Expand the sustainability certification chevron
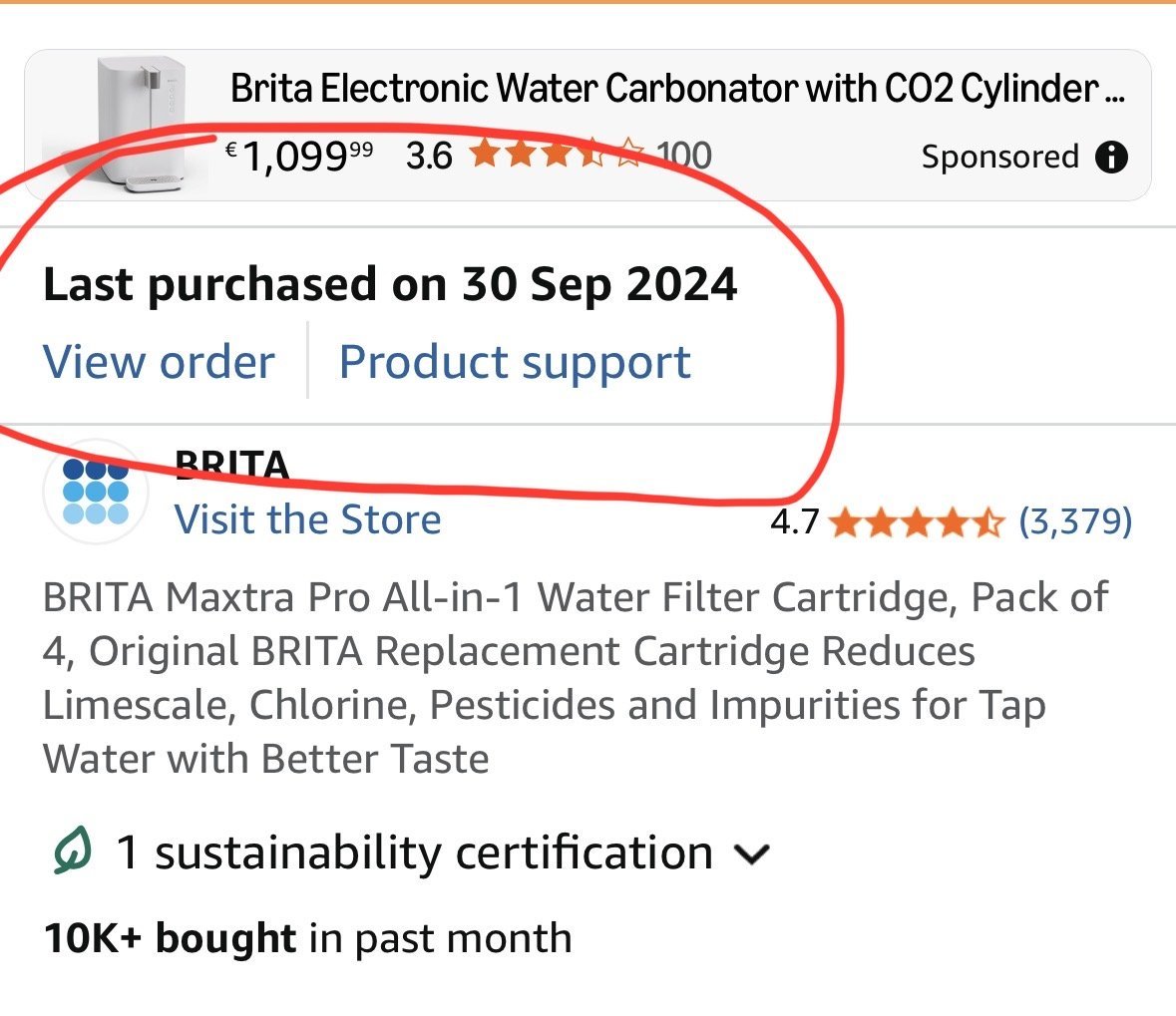 point(751,853)
